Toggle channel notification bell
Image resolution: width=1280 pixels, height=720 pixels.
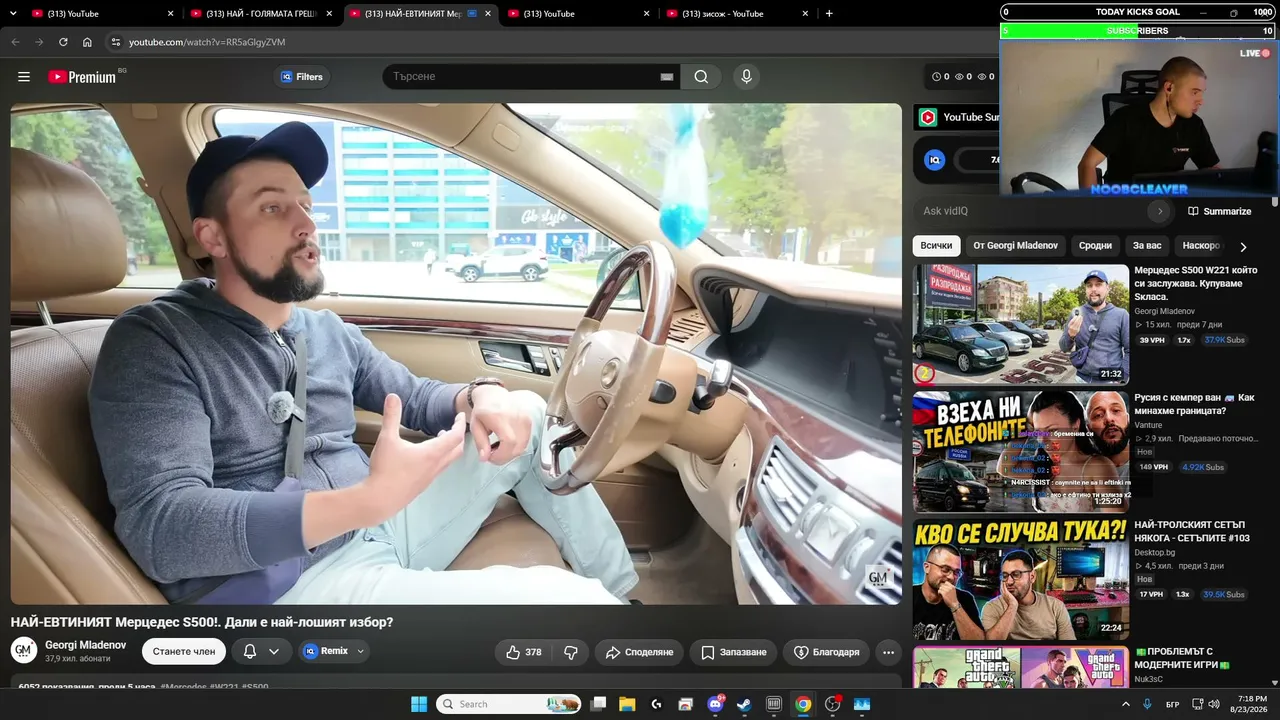coord(250,652)
